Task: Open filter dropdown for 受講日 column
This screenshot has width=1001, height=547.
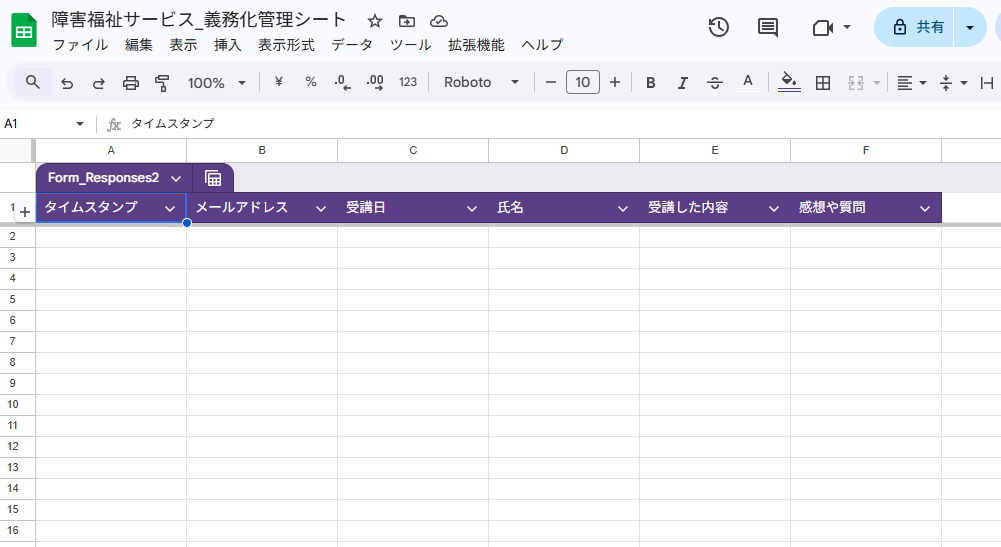Action: [472, 208]
